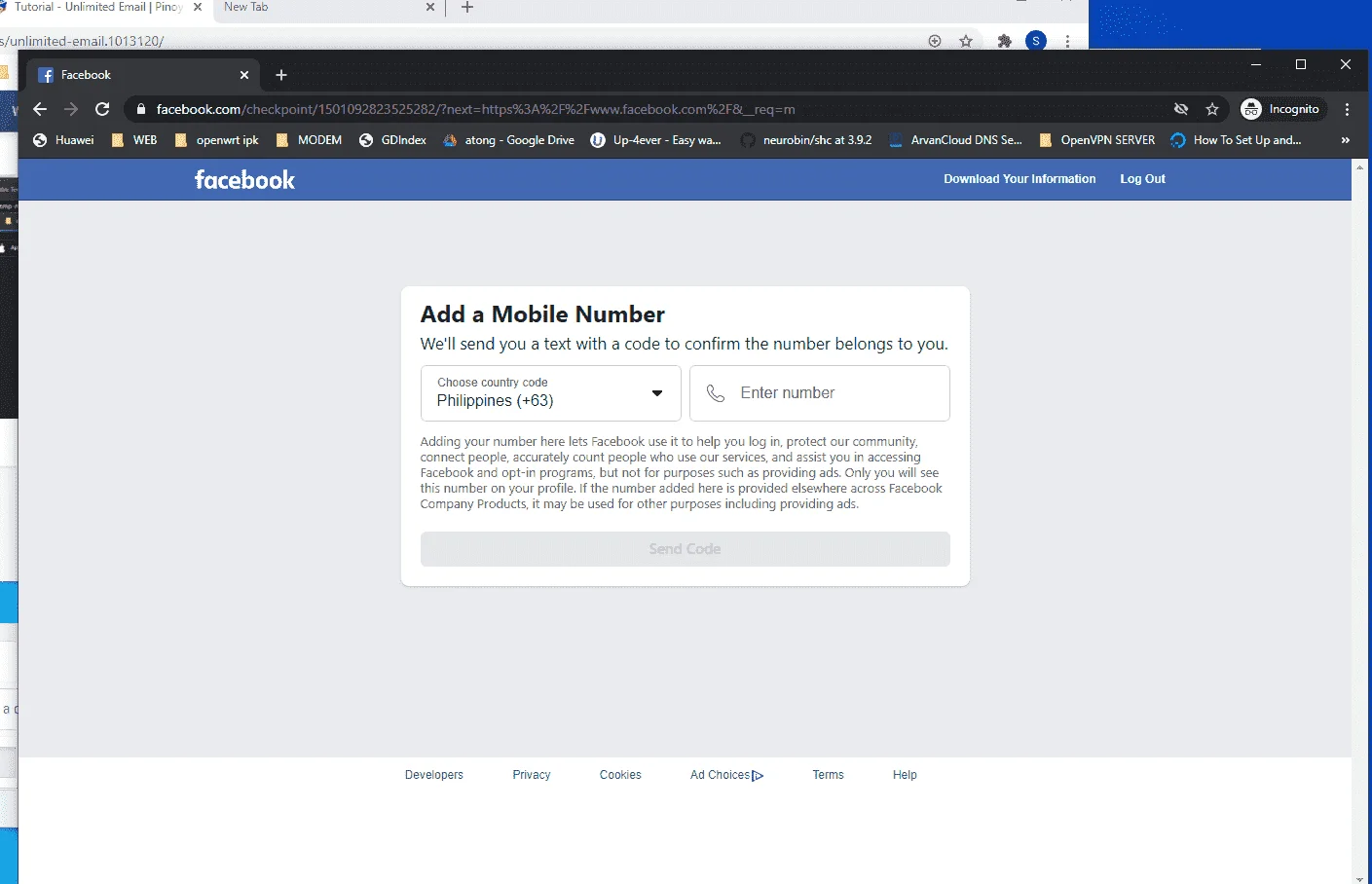This screenshot has width=1372, height=884.
Task: Open the Incognito profile indicator
Action: [1281, 109]
